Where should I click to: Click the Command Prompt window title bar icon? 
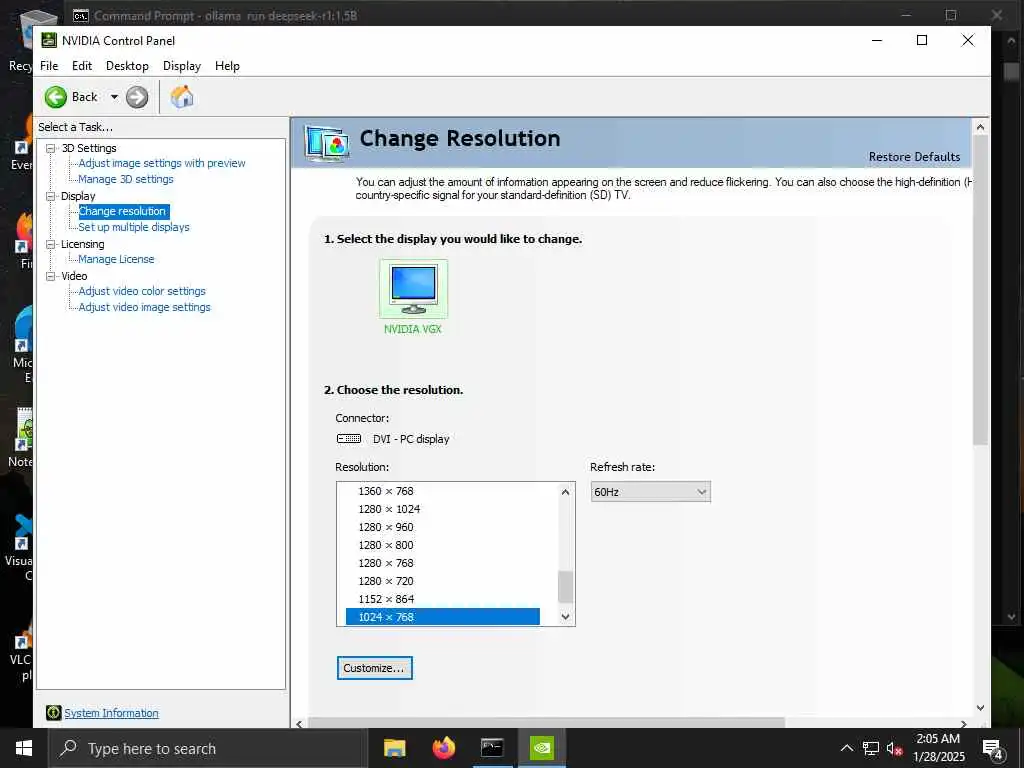pos(80,15)
